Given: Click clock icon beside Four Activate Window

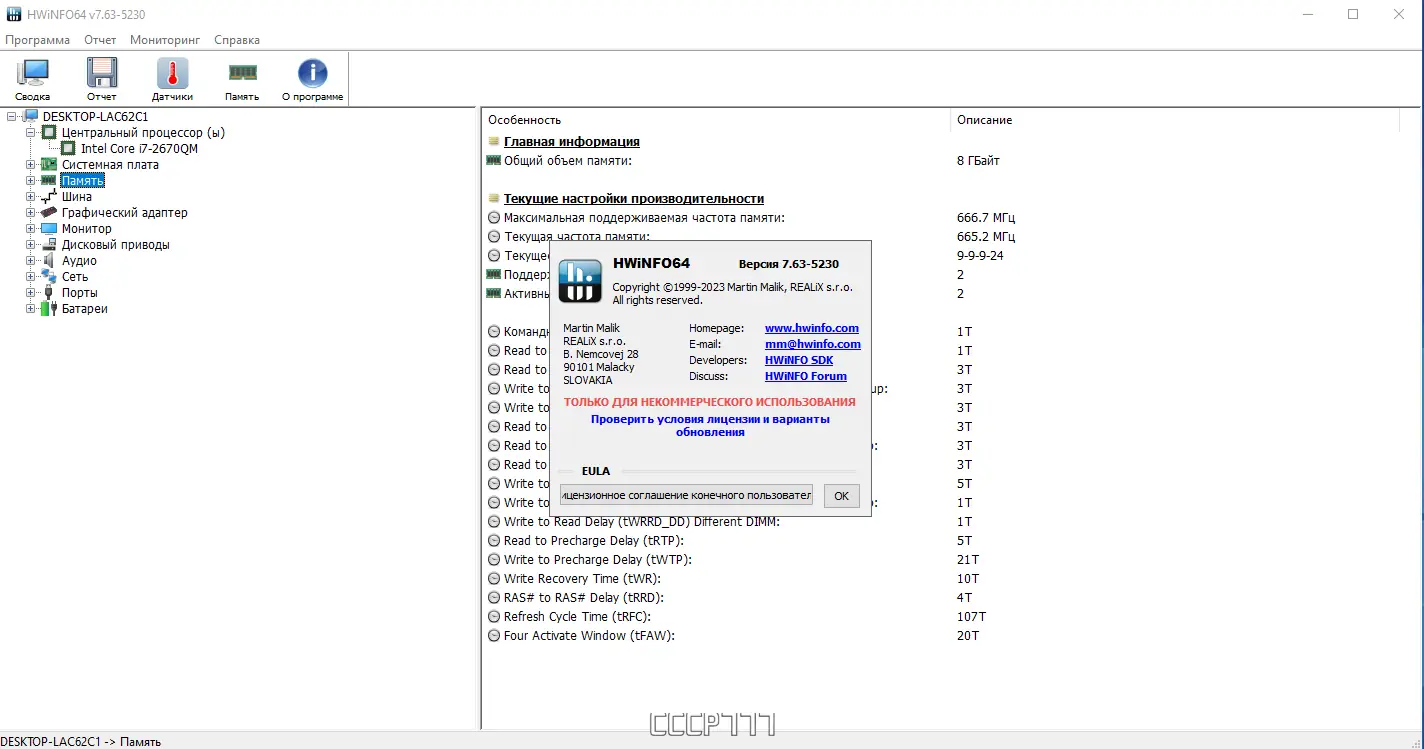Looking at the screenshot, I should click(x=494, y=636).
